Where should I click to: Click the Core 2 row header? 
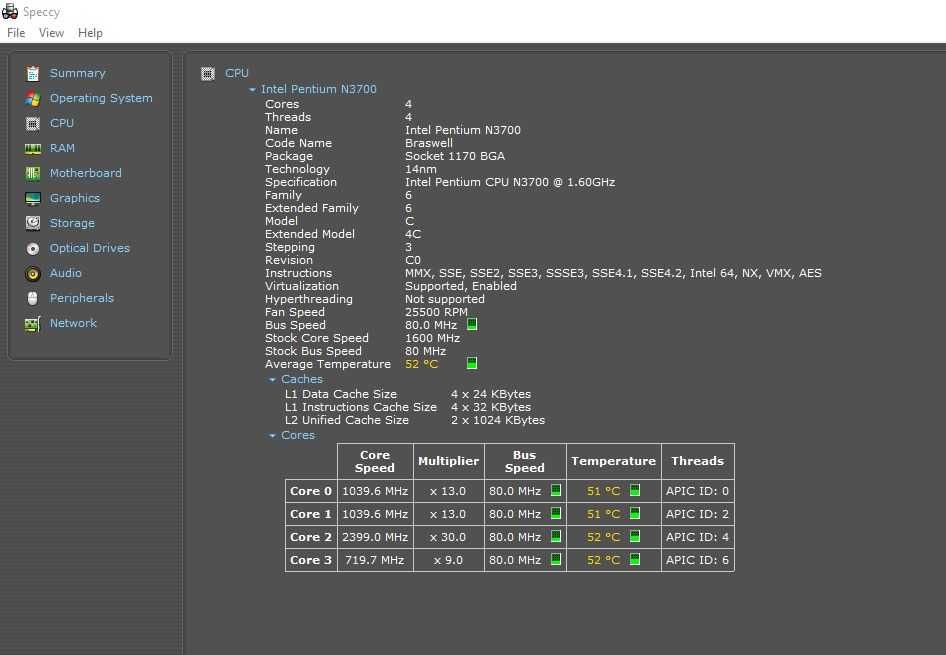click(311, 537)
